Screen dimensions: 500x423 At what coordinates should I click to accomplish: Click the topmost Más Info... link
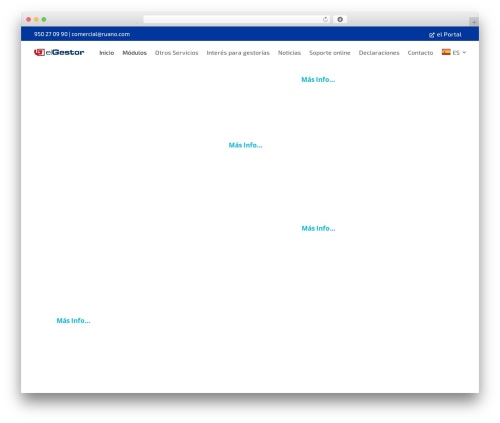pyautogui.click(x=318, y=79)
